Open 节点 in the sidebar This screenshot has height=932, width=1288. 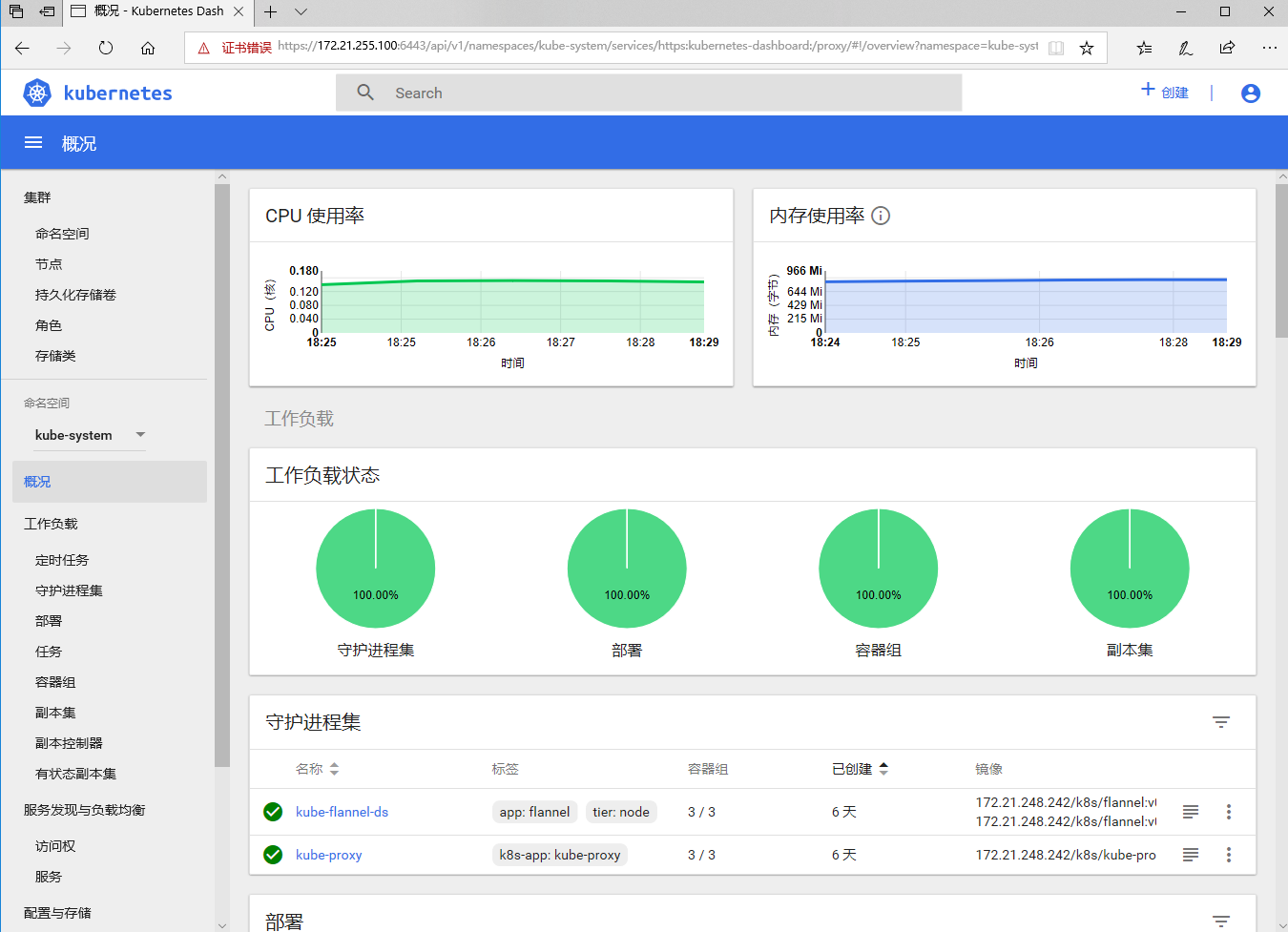[x=49, y=264]
